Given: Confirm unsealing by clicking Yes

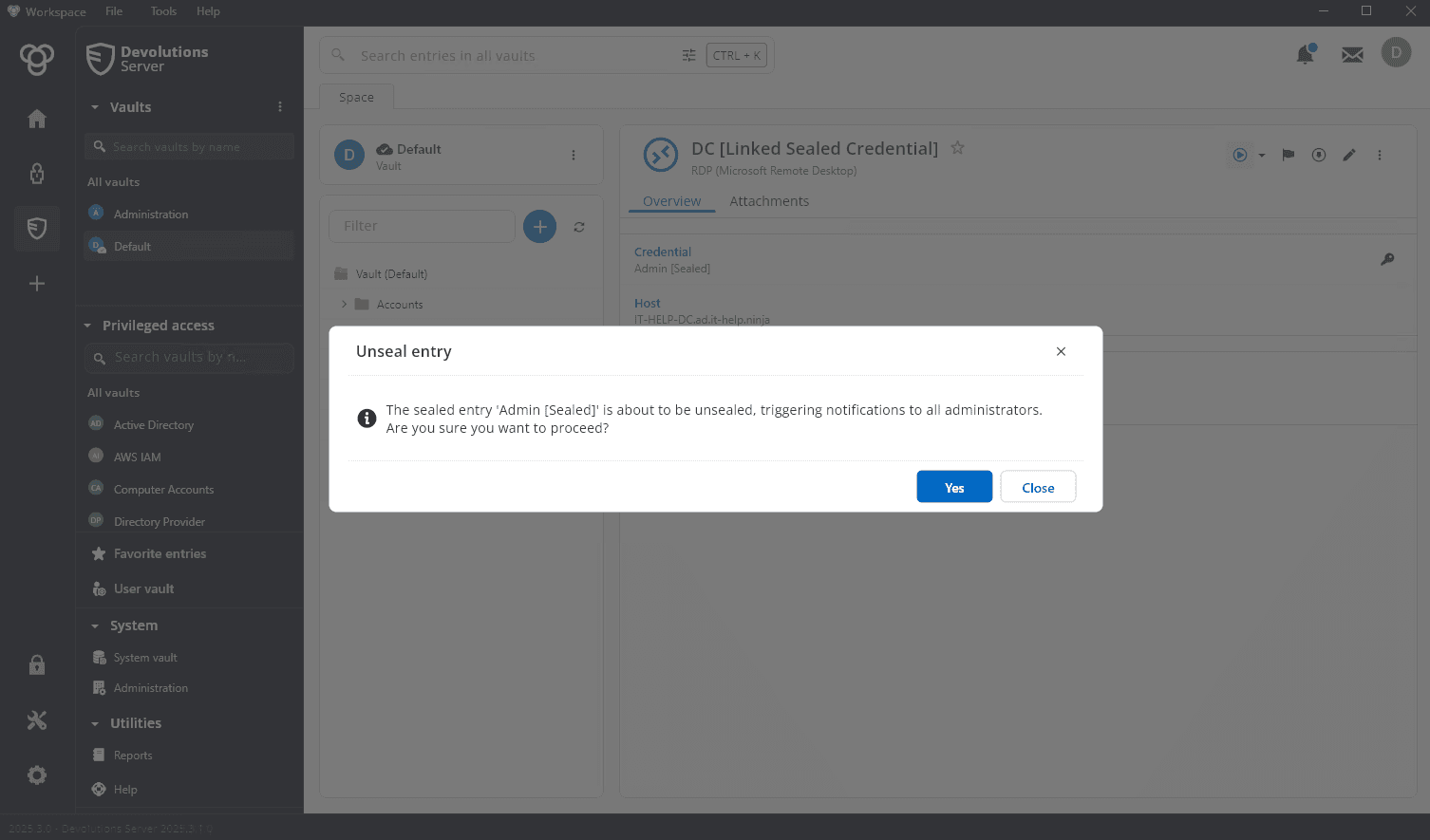Looking at the screenshot, I should pyautogui.click(x=953, y=486).
